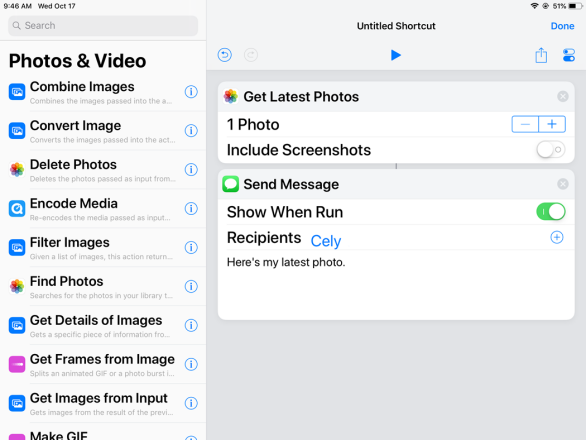Screen dimensions: 586x440
Task: Add the Convert Image action
Action: [92, 131]
